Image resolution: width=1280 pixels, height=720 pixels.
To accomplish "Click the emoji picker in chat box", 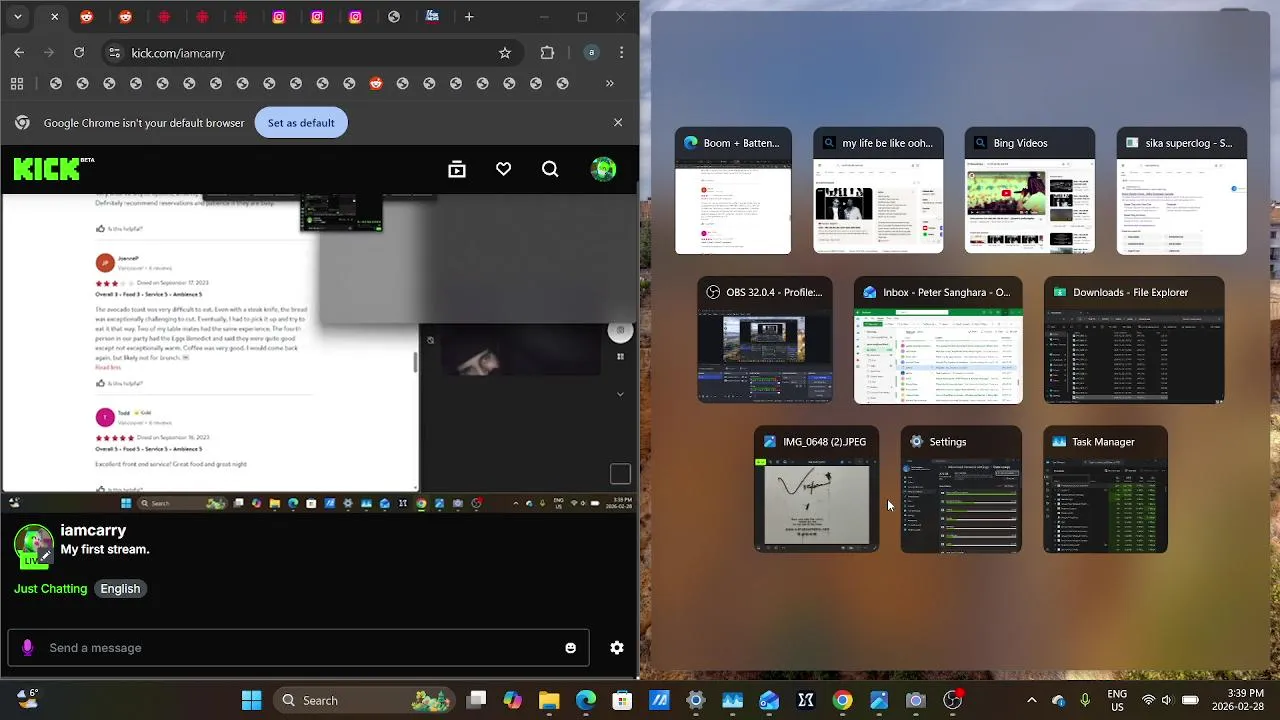I will [570, 648].
